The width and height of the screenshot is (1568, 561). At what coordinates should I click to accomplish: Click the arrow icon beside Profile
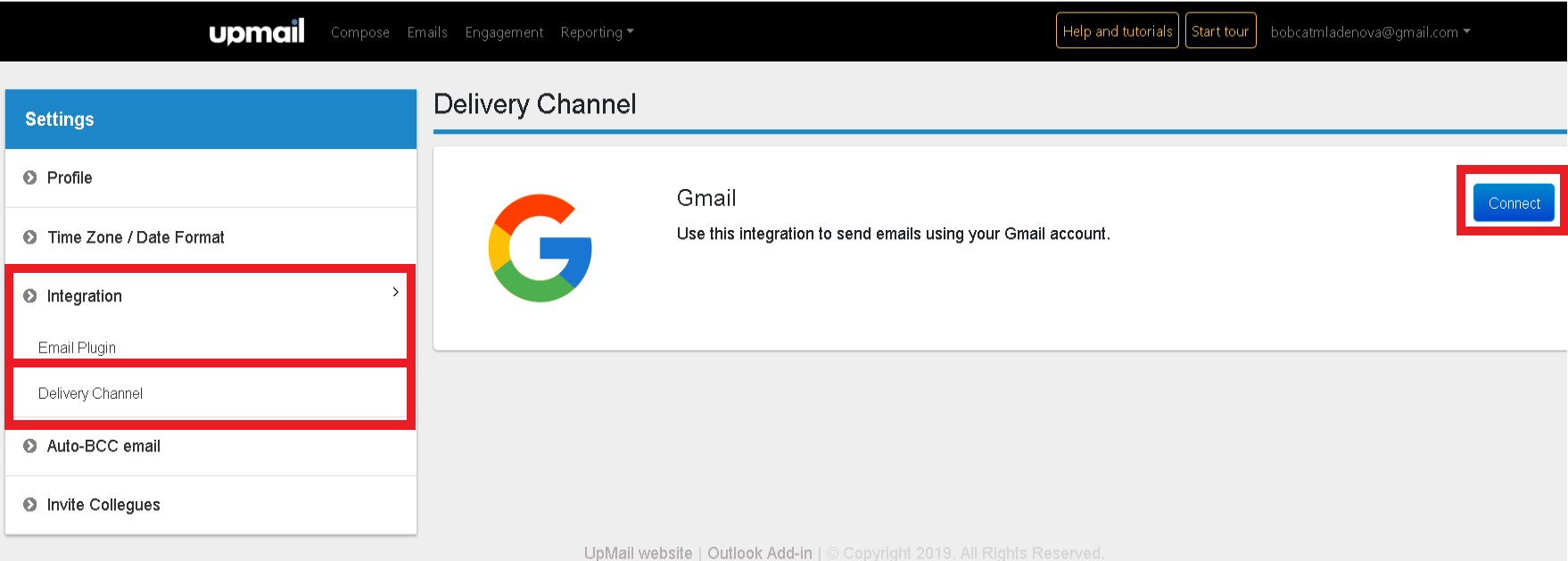30,177
